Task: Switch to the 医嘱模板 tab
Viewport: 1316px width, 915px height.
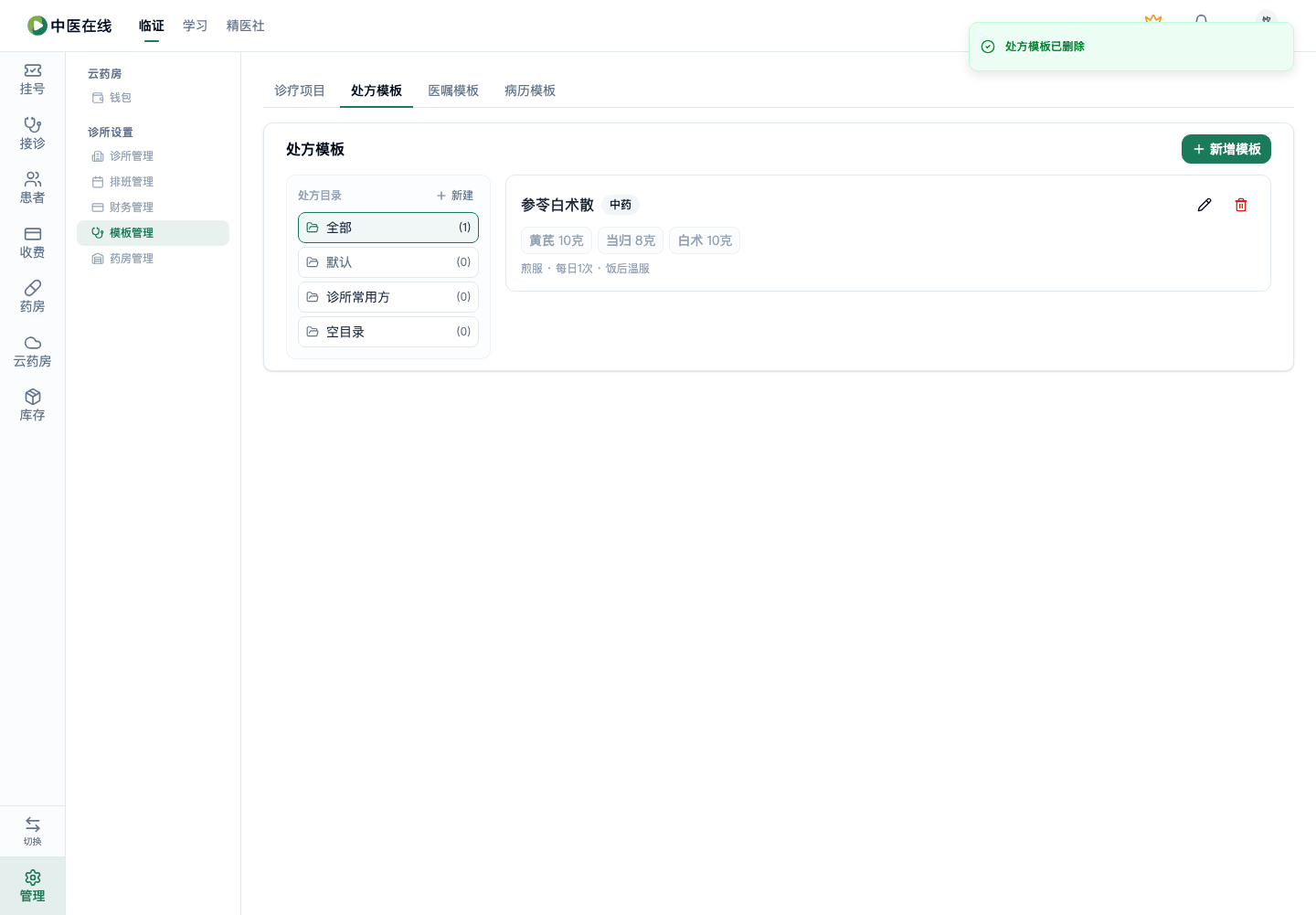Action: pos(453,90)
